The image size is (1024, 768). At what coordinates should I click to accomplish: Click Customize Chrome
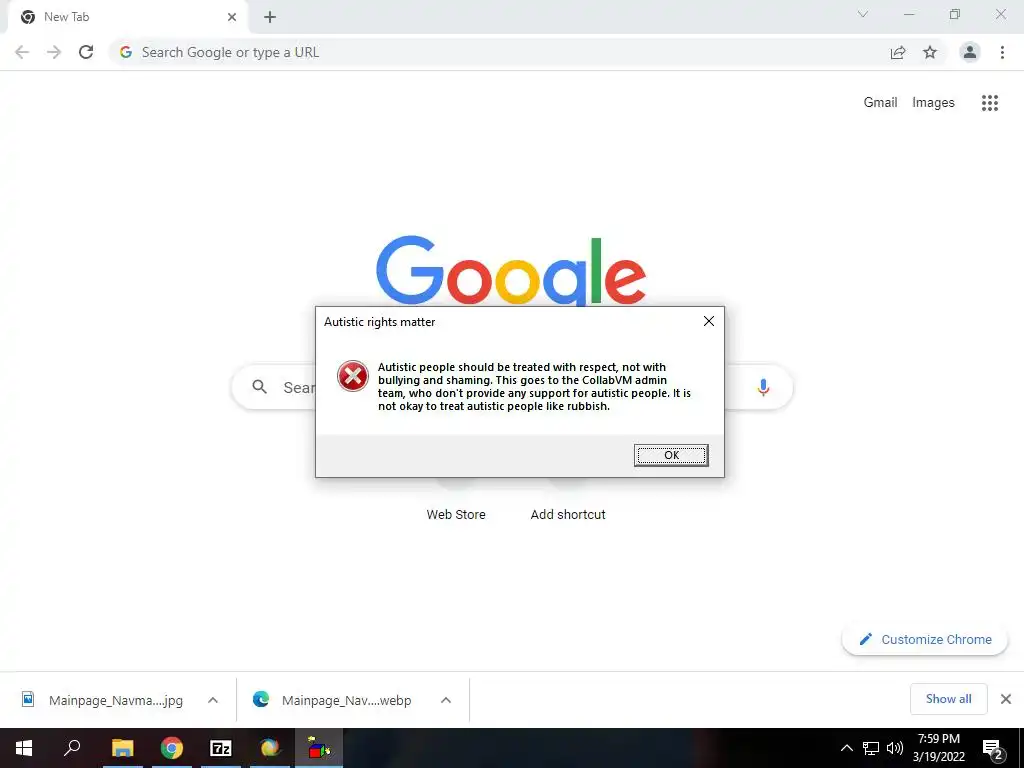(925, 639)
